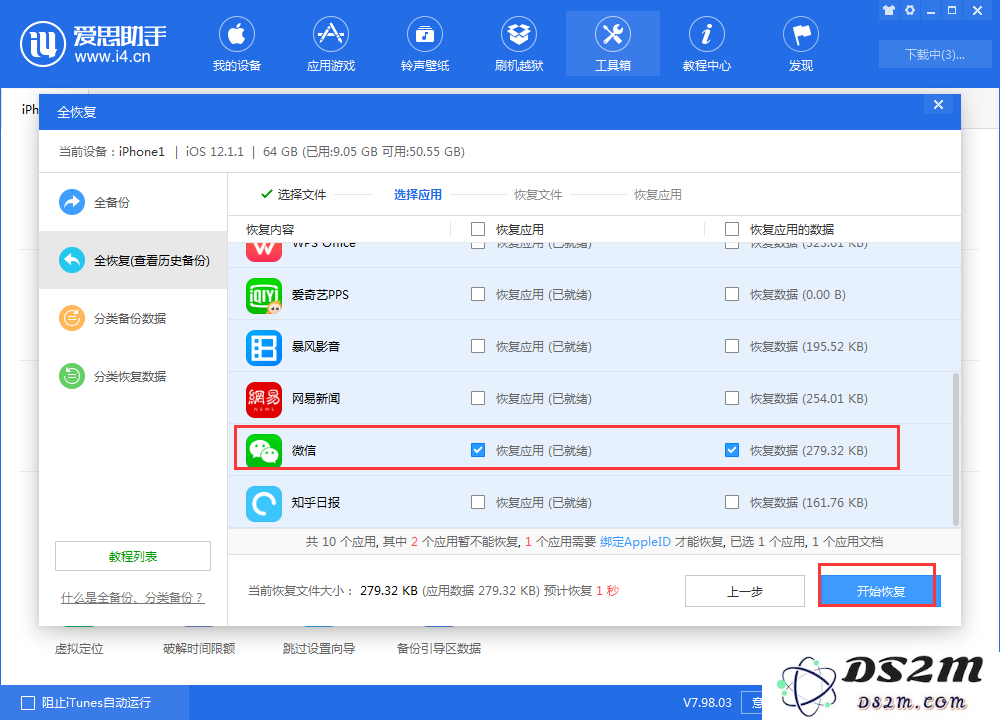1000x720 pixels.
Task: Toggle 阻止iTunes自动运行 checkbox
Action: tap(28, 703)
